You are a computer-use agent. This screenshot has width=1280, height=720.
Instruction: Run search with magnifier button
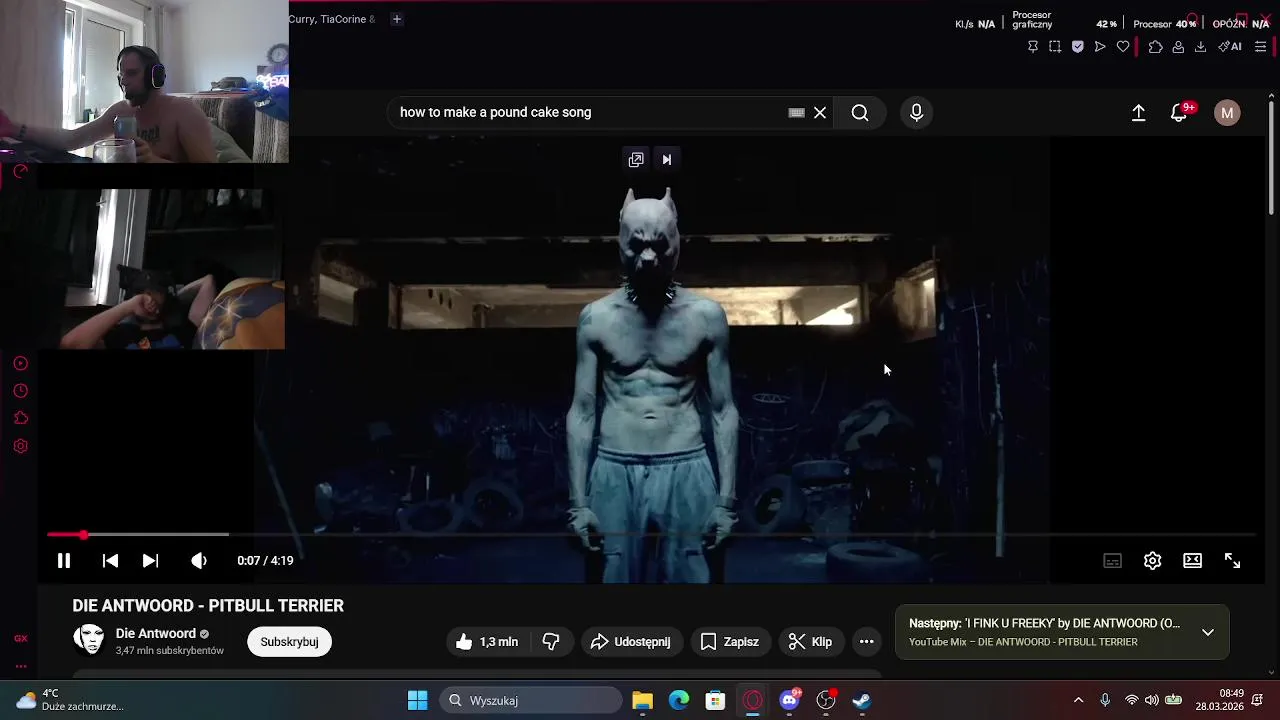tap(860, 112)
